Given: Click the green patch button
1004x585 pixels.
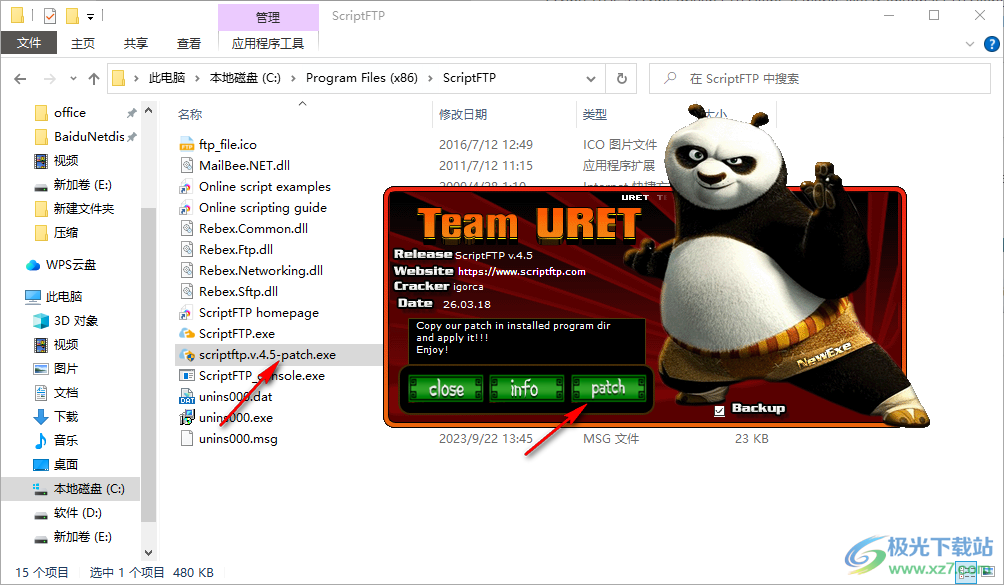Looking at the screenshot, I should [x=608, y=389].
